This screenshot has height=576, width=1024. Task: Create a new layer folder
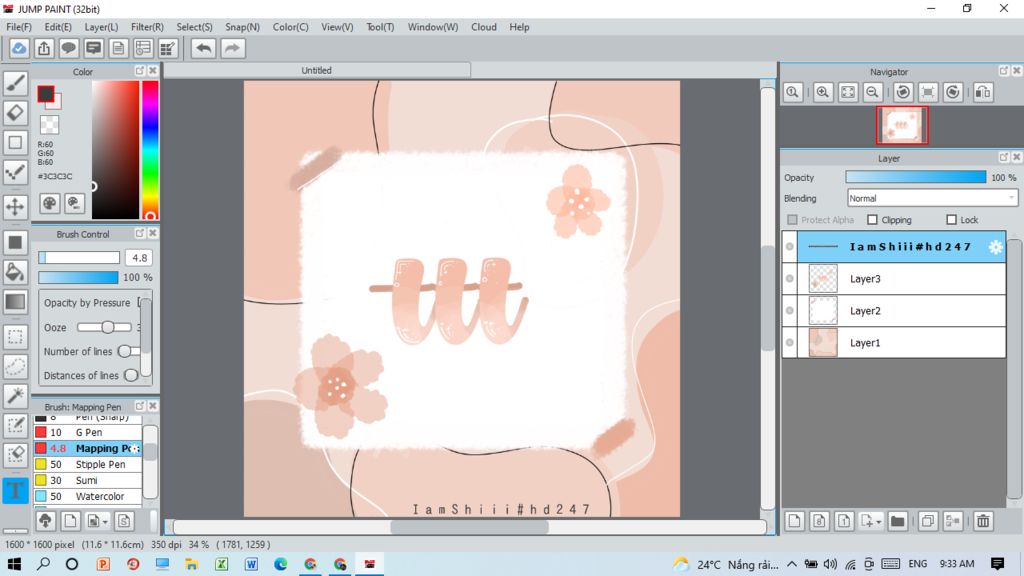(x=898, y=520)
